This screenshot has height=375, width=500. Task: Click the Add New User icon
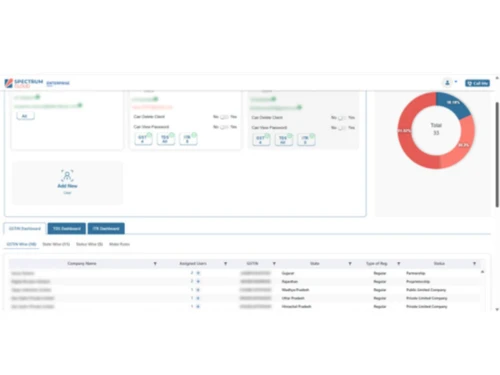click(67, 175)
